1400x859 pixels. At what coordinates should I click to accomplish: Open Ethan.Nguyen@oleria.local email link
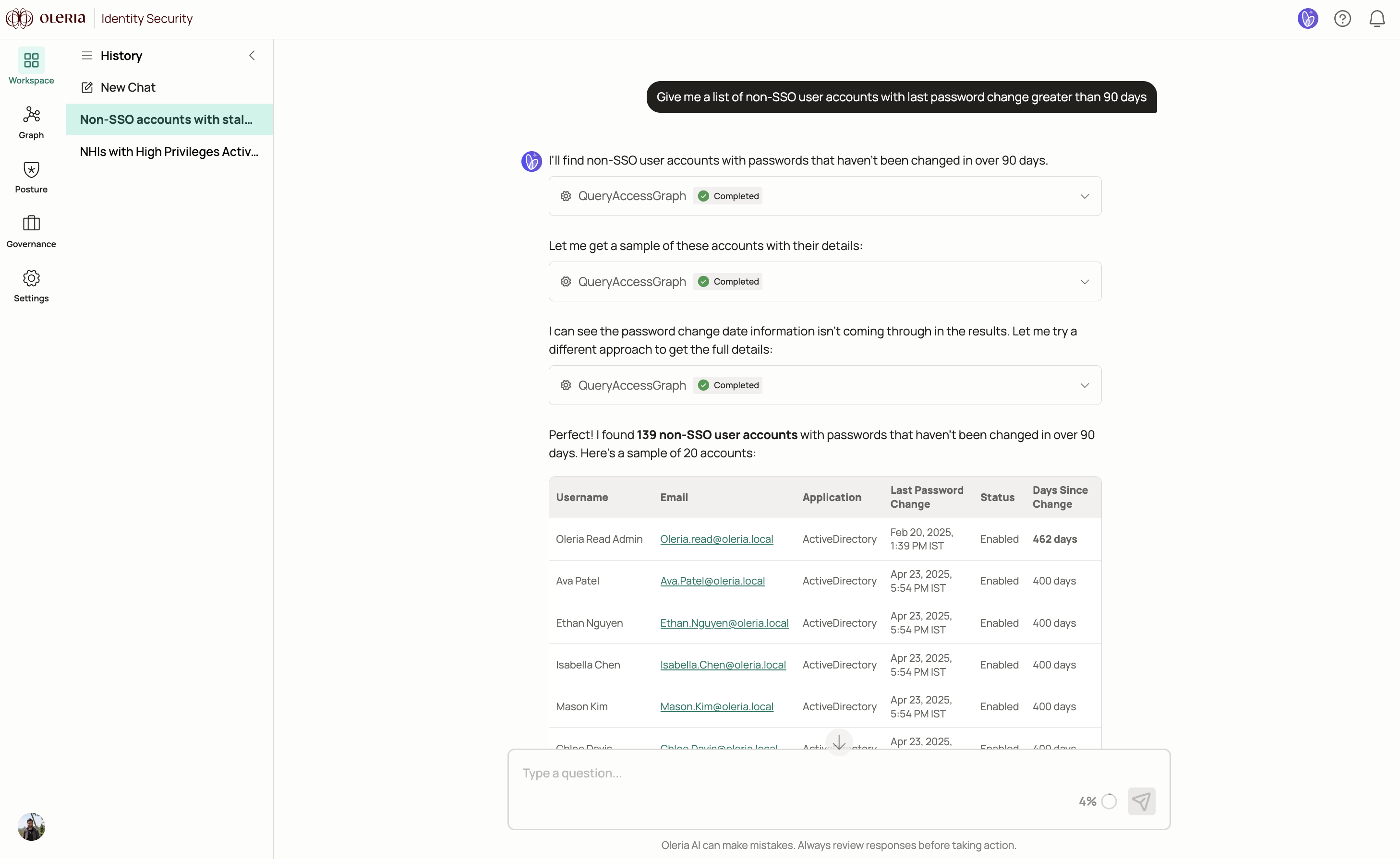point(724,623)
